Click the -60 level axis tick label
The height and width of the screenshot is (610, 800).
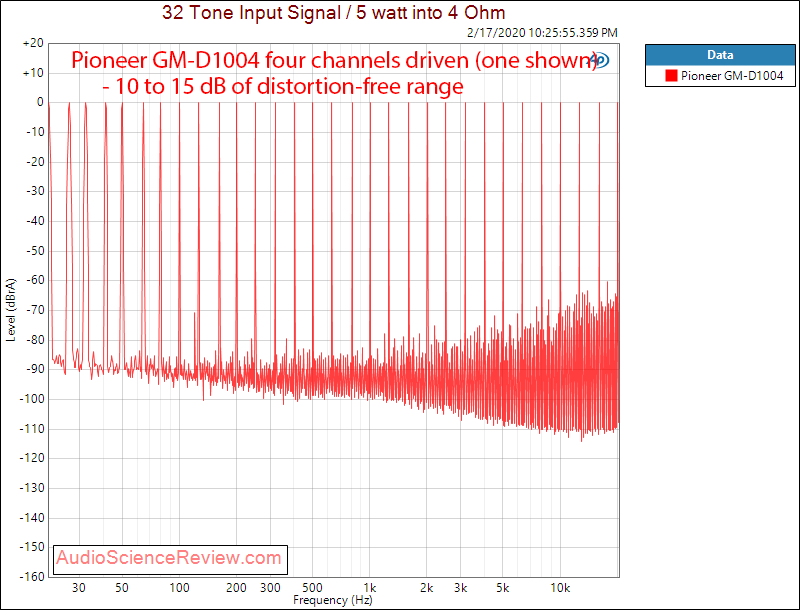tap(35, 280)
